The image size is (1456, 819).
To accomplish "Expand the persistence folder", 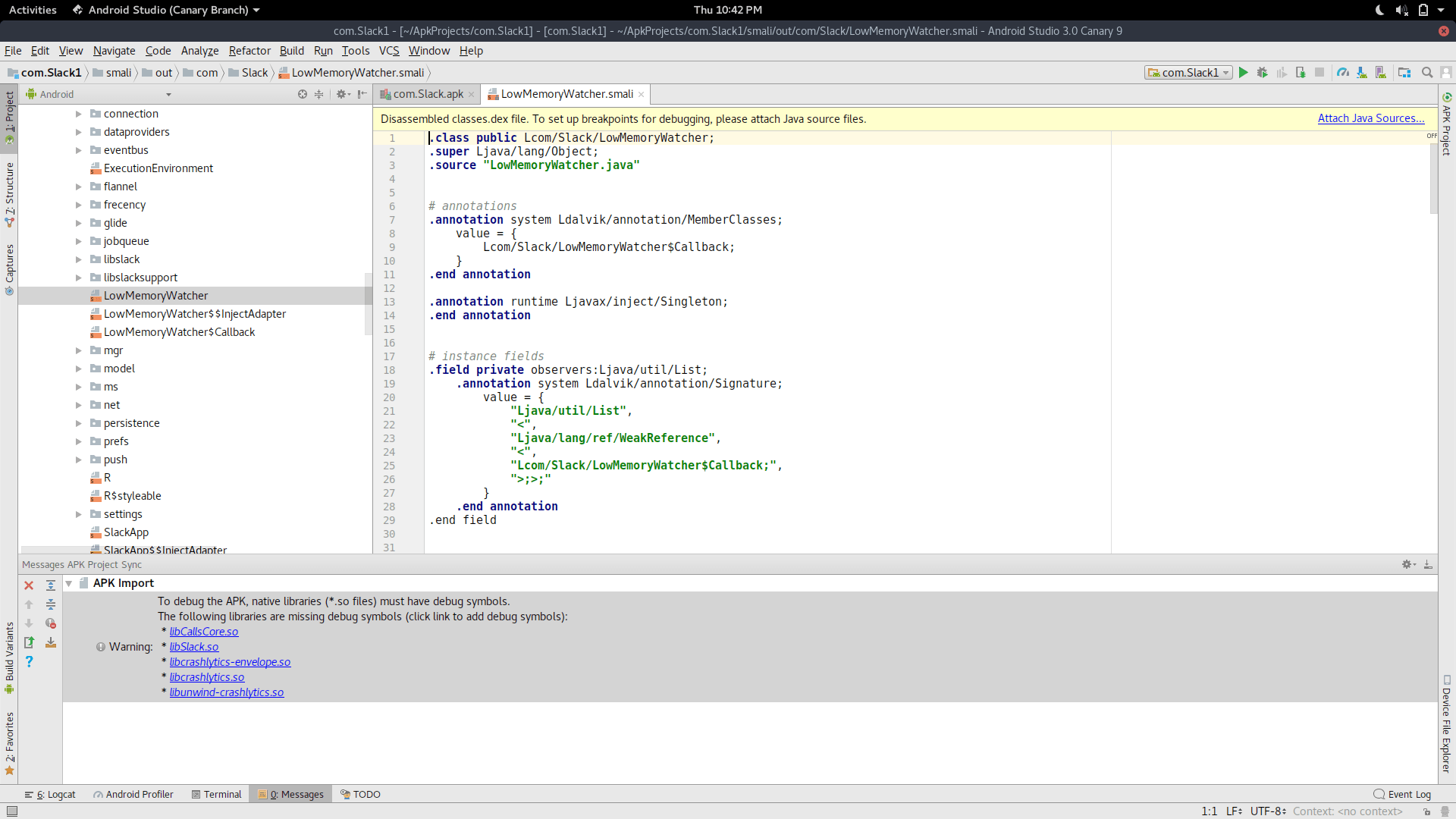I will tap(78, 423).
